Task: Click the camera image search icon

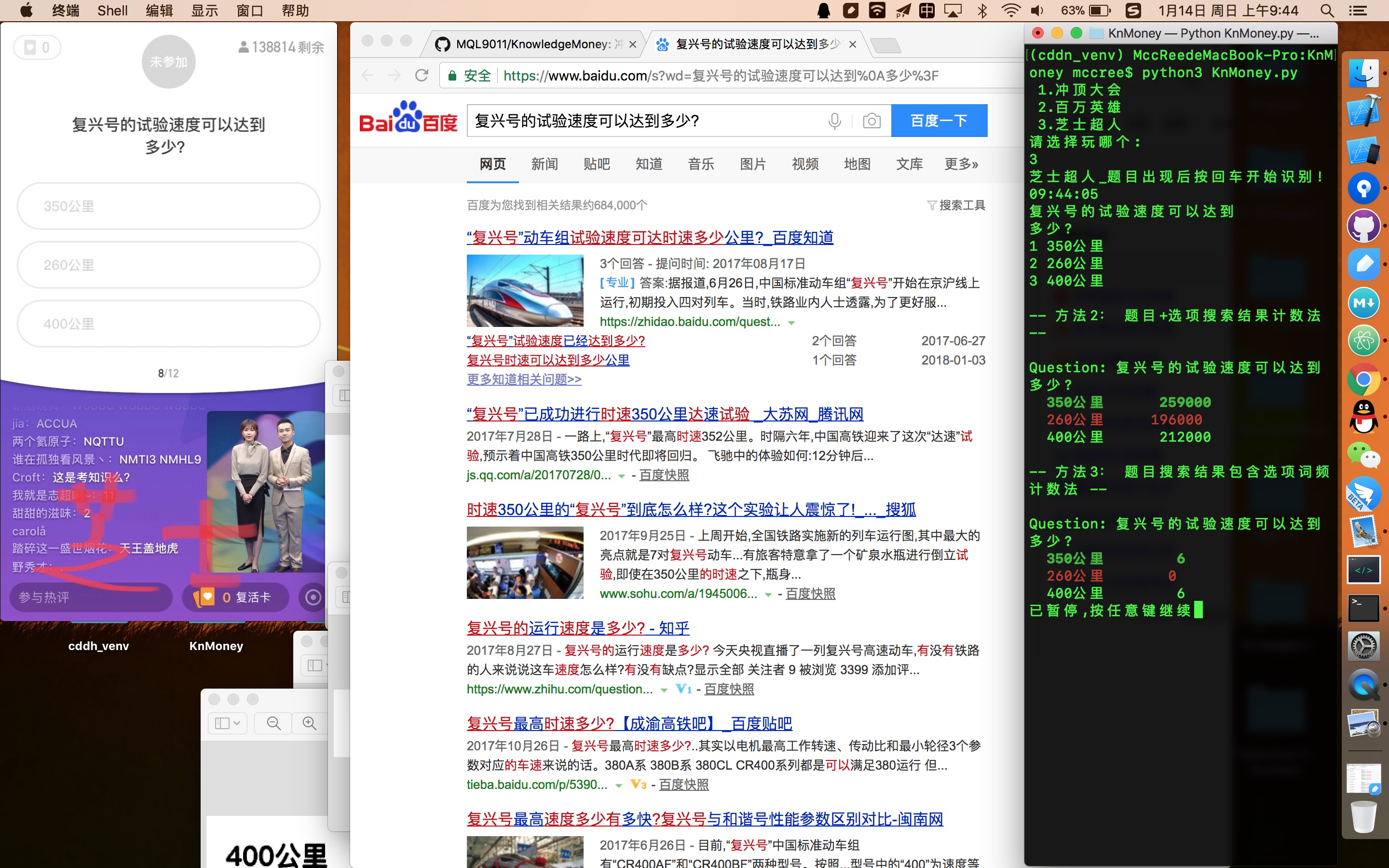Action: pos(872,121)
